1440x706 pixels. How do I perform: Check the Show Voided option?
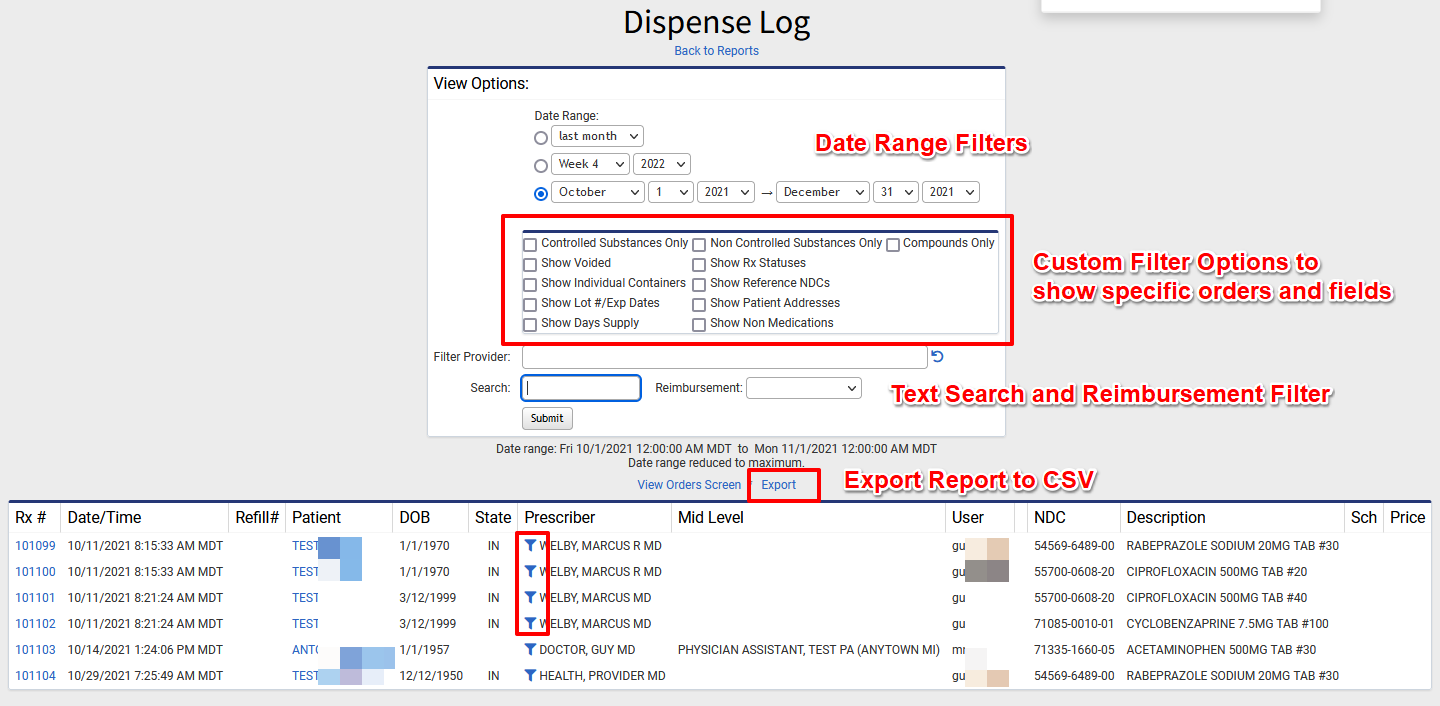pos(530,264)
